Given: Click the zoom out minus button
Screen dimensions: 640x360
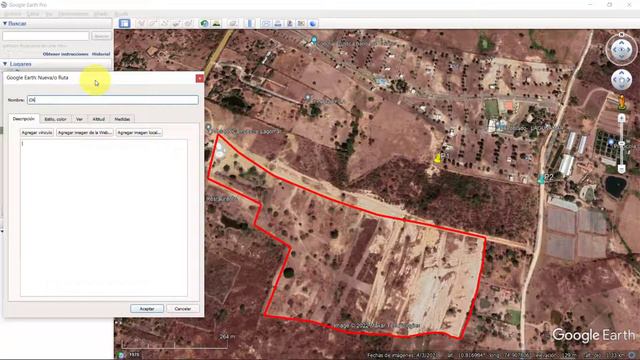Looking at the screenshot, I should 621,169.
